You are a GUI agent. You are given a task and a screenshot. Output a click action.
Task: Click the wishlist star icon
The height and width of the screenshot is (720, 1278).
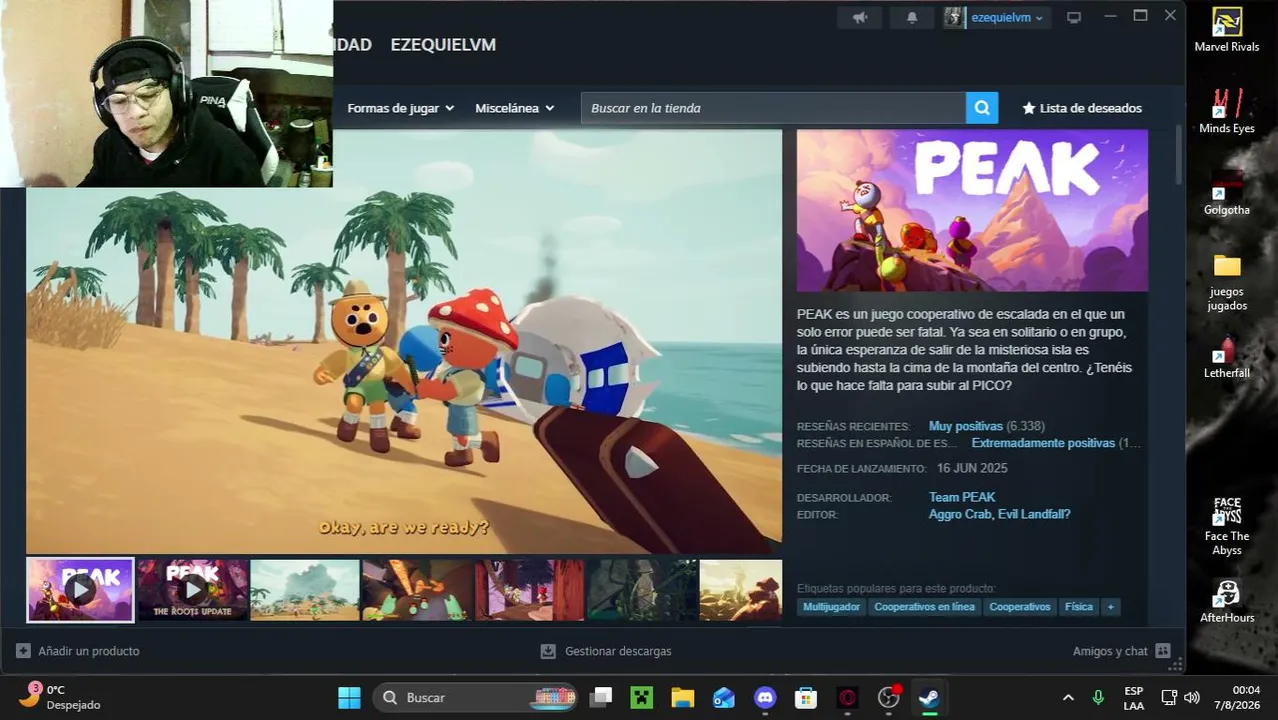click(x=1028, y=108)
